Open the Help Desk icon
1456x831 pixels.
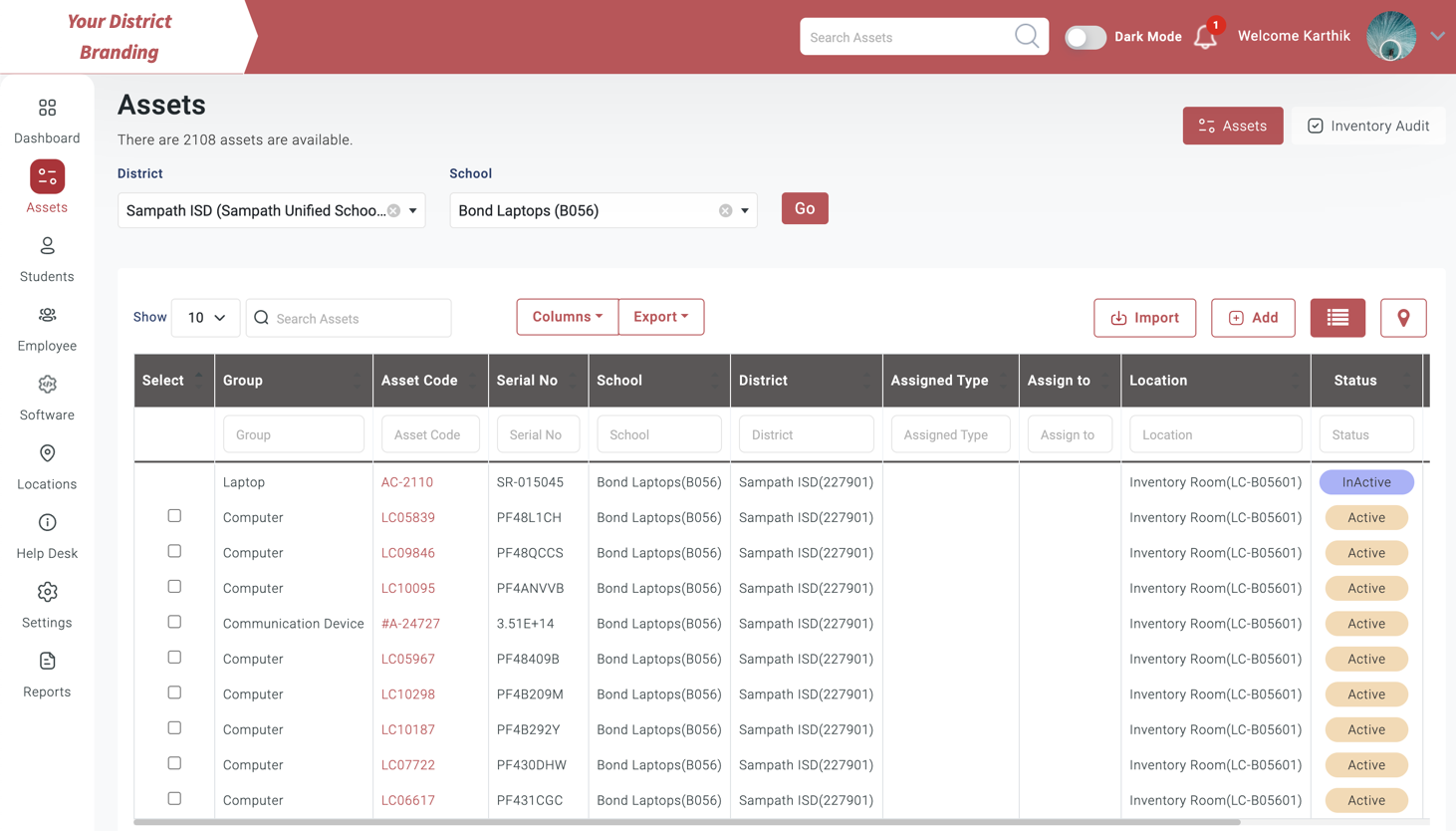[47, 523]
